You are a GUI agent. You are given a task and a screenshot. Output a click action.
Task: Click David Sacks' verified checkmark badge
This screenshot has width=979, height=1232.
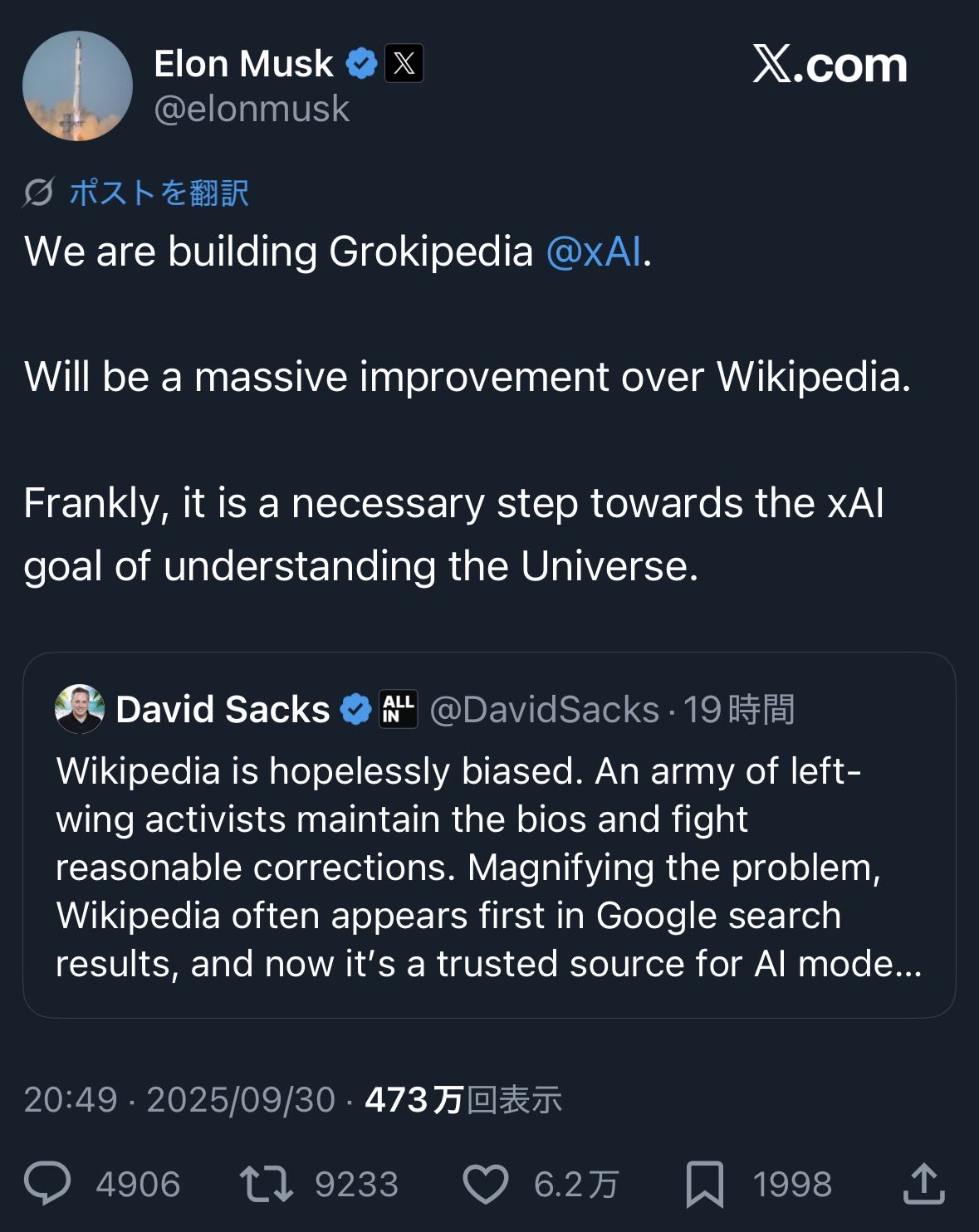pyautogui.click(x=356, y=709)
